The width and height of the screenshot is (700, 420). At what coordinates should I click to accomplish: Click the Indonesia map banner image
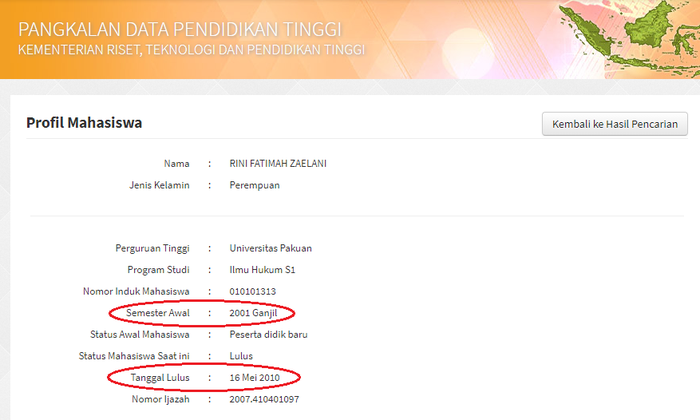pyautogui.click(x=629, y=38)
